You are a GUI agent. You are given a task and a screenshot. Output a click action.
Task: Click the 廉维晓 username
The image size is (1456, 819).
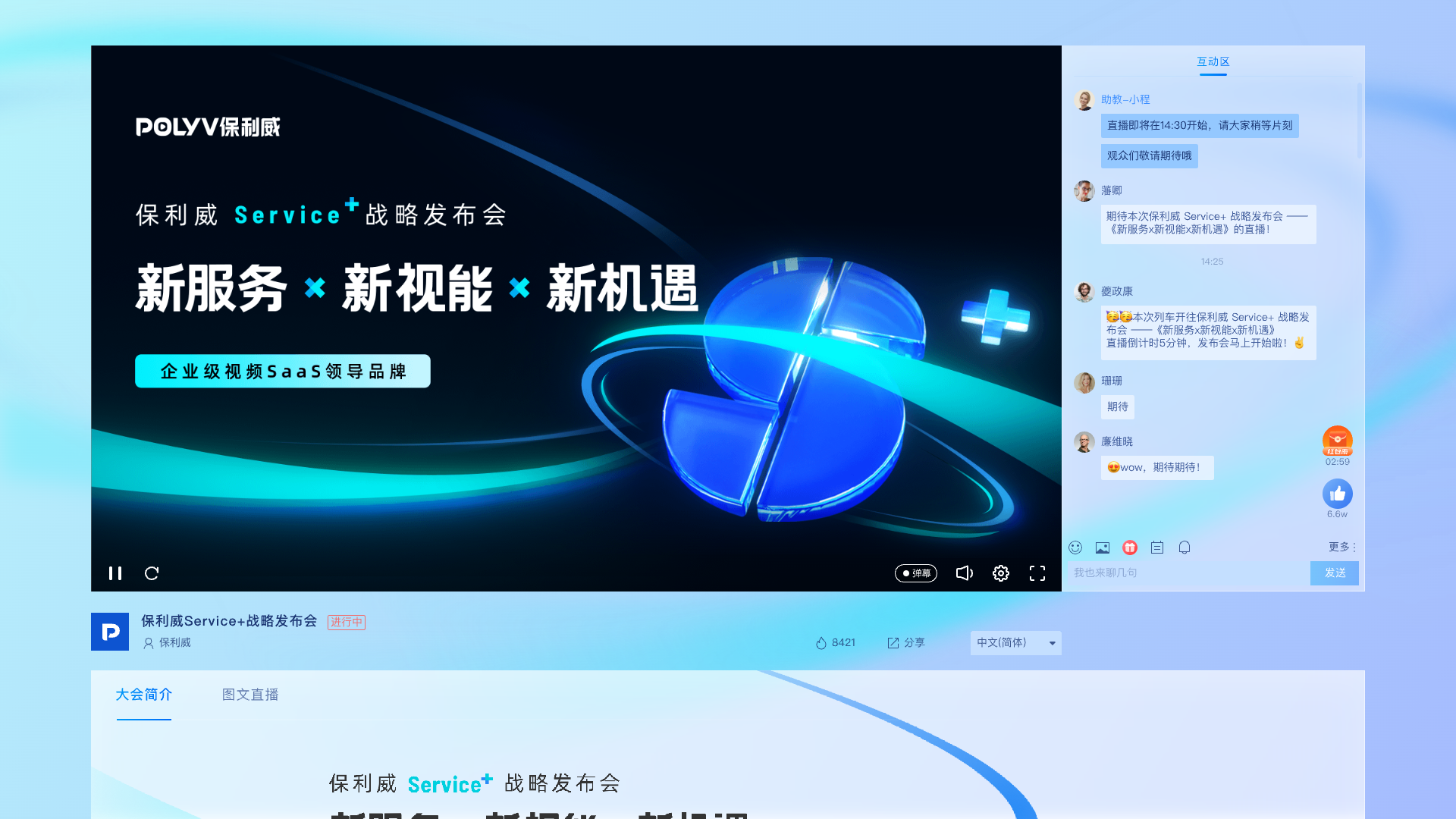tap(1117, 441)
